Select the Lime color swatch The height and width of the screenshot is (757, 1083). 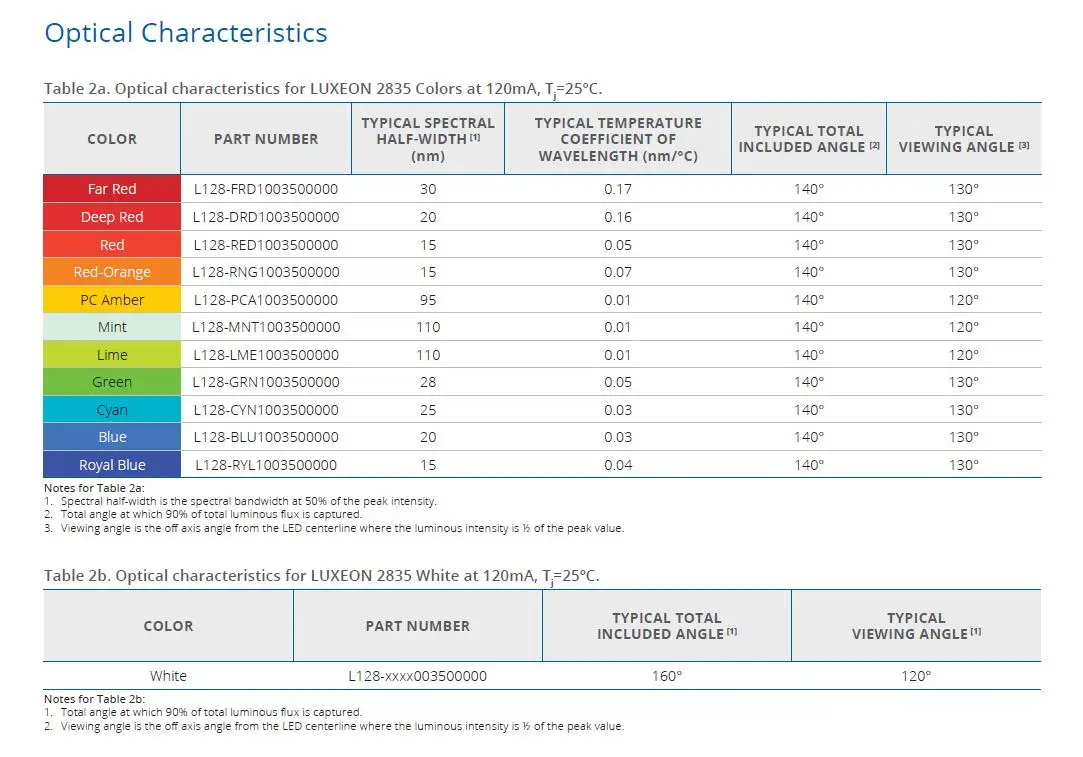[x=112, y=354]
